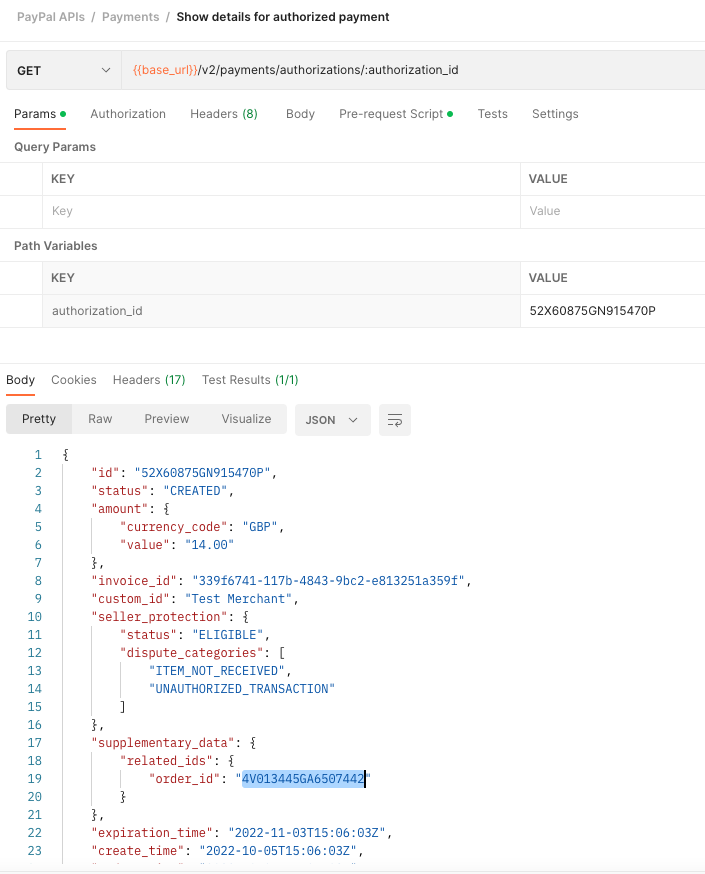The height and width of the screenshot is (874, 705).
Task: Open JSON format dropdown
Action: pyautogui.click(x=332, y=420)
